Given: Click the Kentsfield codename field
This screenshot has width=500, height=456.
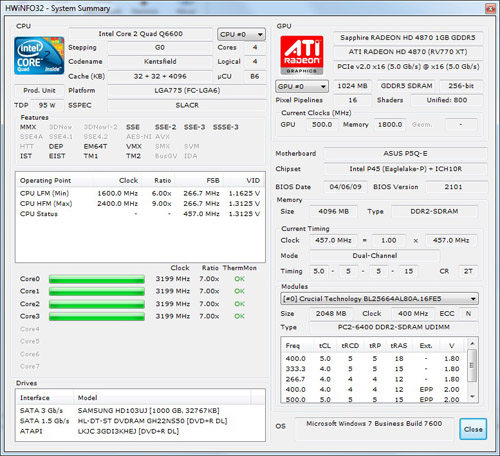Looking at the screenshot, I should [x=160, y=62].
